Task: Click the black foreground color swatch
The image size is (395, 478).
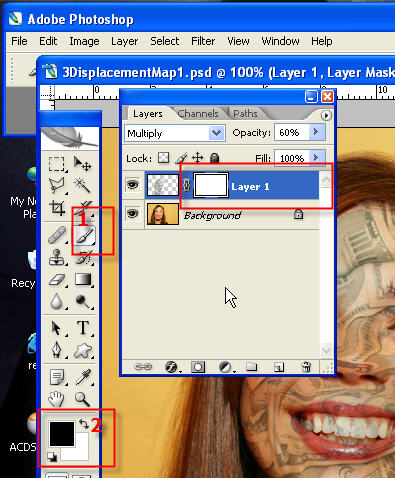Action: [x=62, y=434]
